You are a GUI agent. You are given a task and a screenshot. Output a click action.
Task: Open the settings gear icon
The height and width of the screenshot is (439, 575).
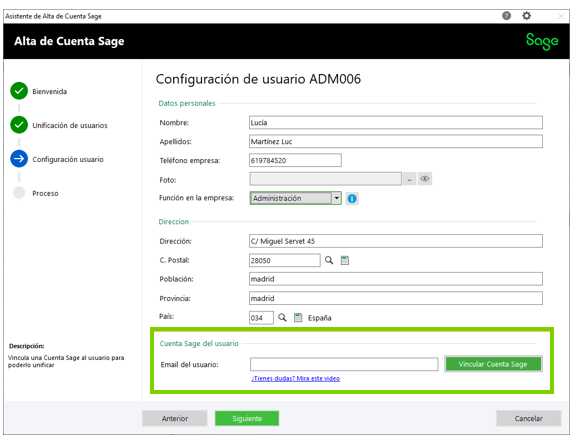[x=526, y=16]
